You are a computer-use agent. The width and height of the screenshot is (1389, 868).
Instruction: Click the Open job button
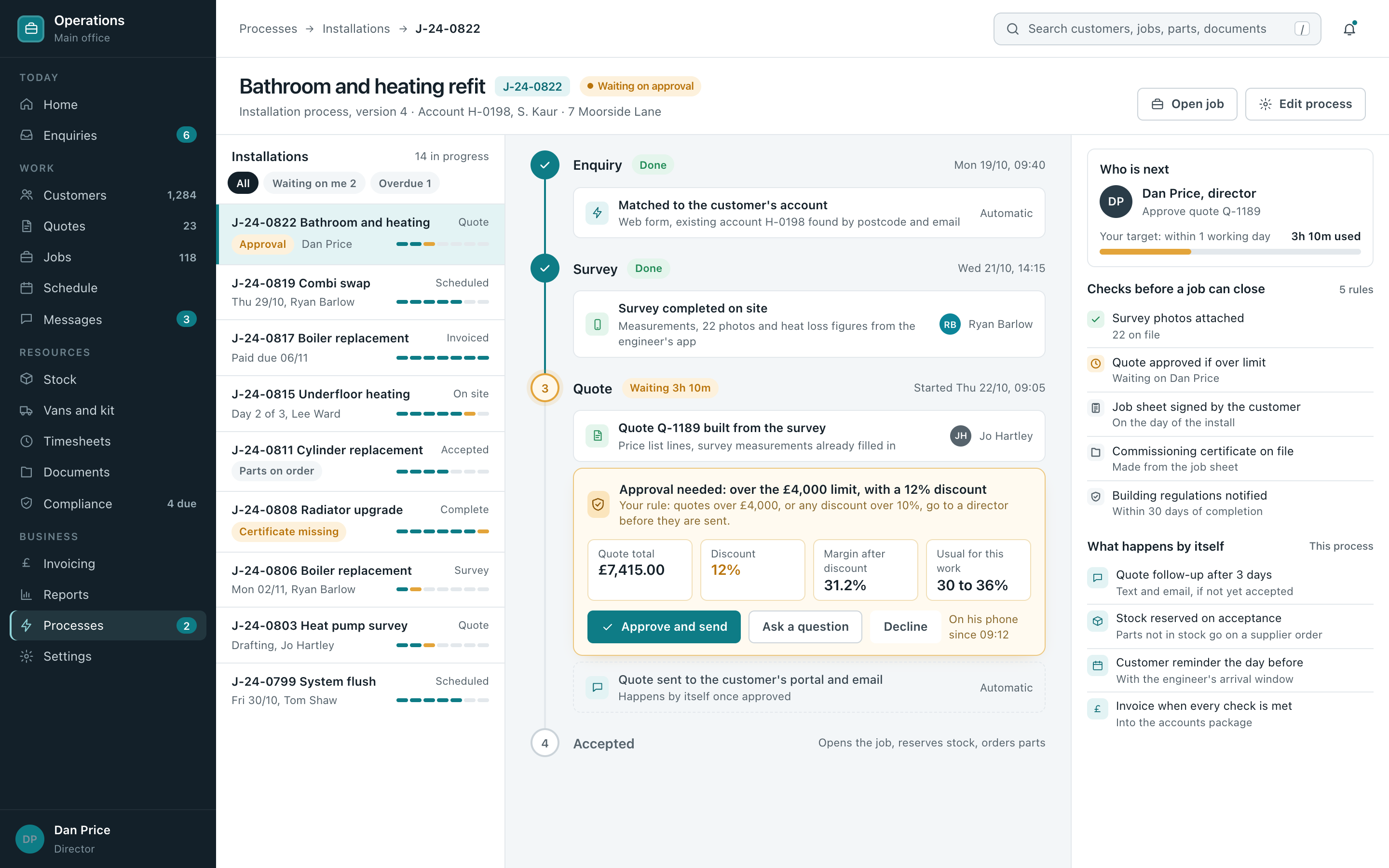pyautogui.click(x=1187, y=104)
